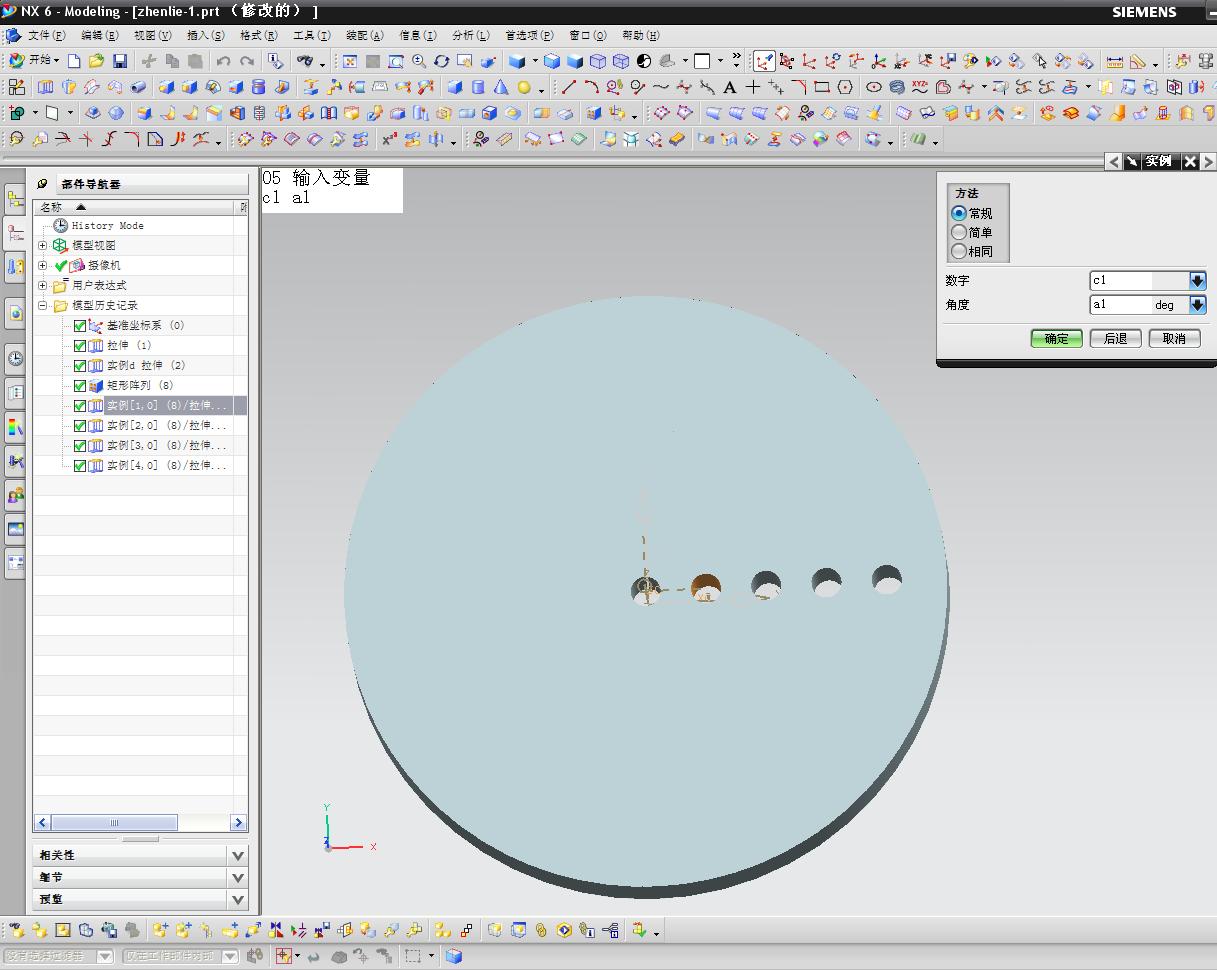This screenshot has height=970, width=1217.
Task: Activate the Rotate view tool
Action: click(x=442, y=61)
